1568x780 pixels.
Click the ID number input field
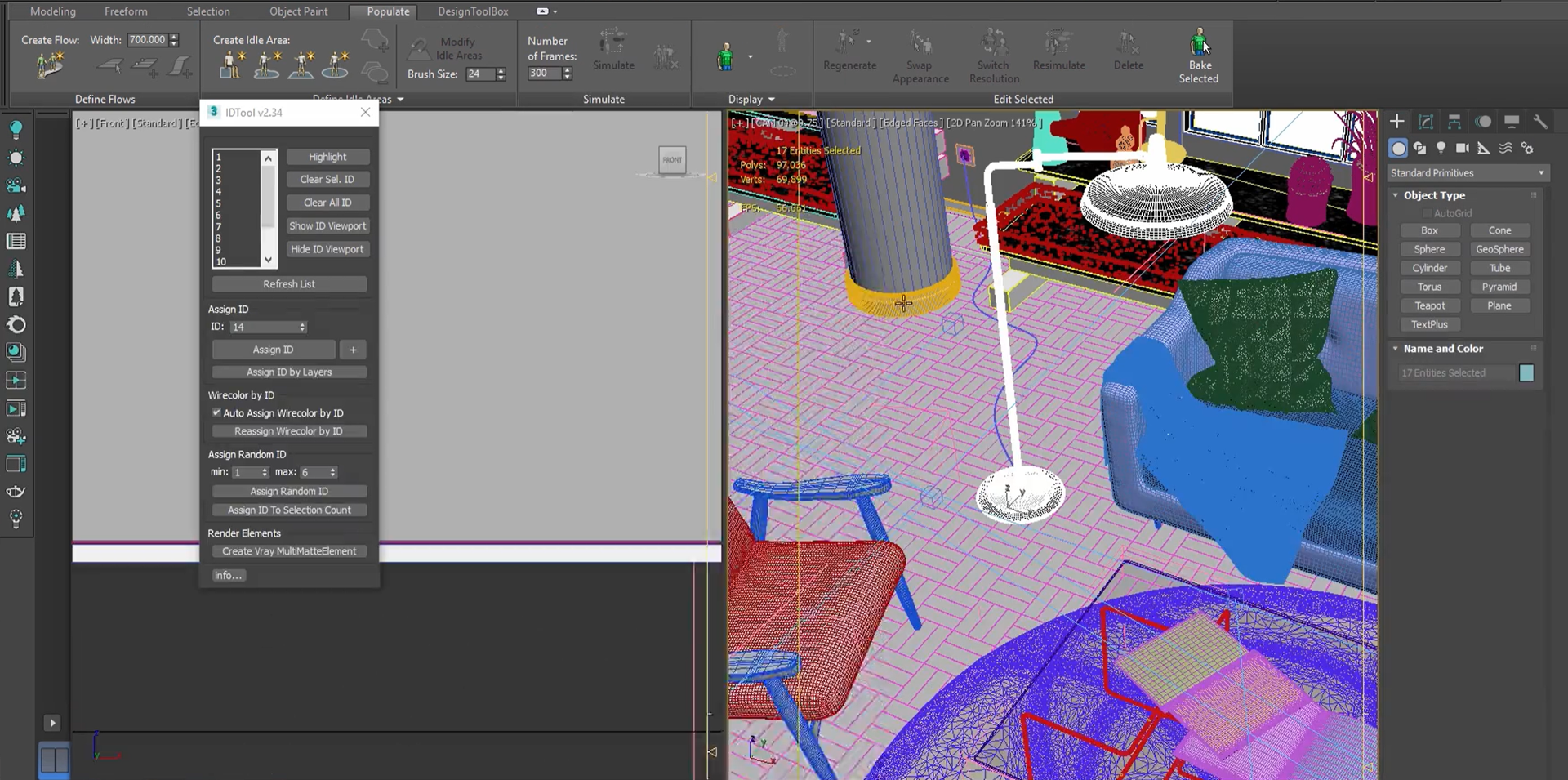tap(263, 328)
